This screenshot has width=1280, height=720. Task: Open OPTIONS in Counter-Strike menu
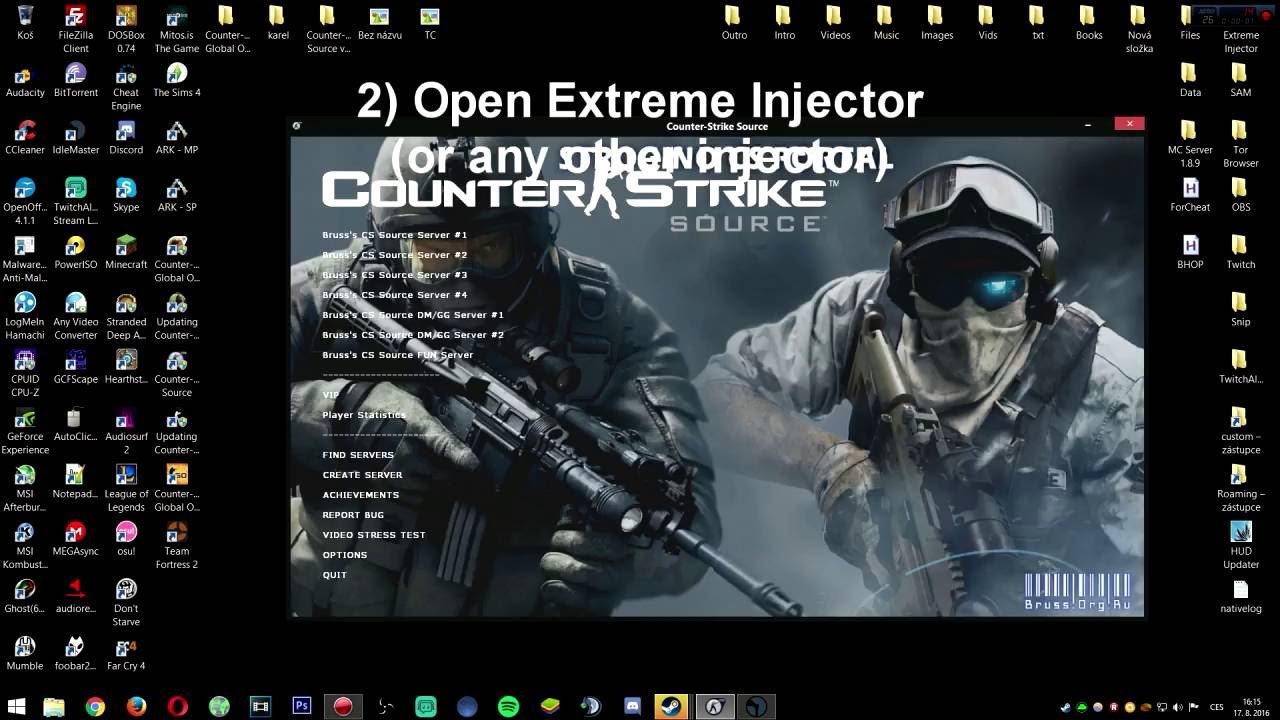345,555
